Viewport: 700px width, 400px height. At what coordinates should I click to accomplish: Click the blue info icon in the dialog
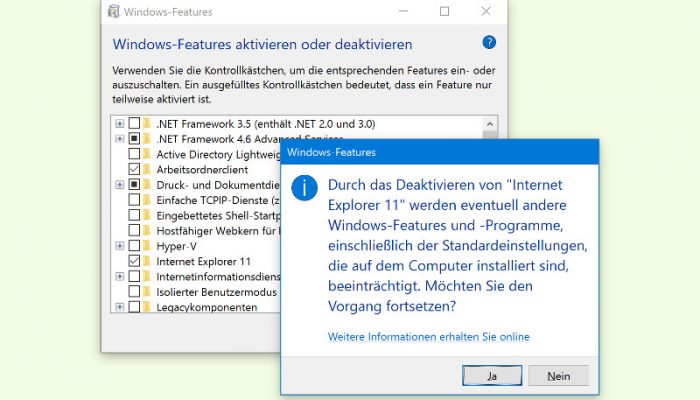(x=304, y=188)
